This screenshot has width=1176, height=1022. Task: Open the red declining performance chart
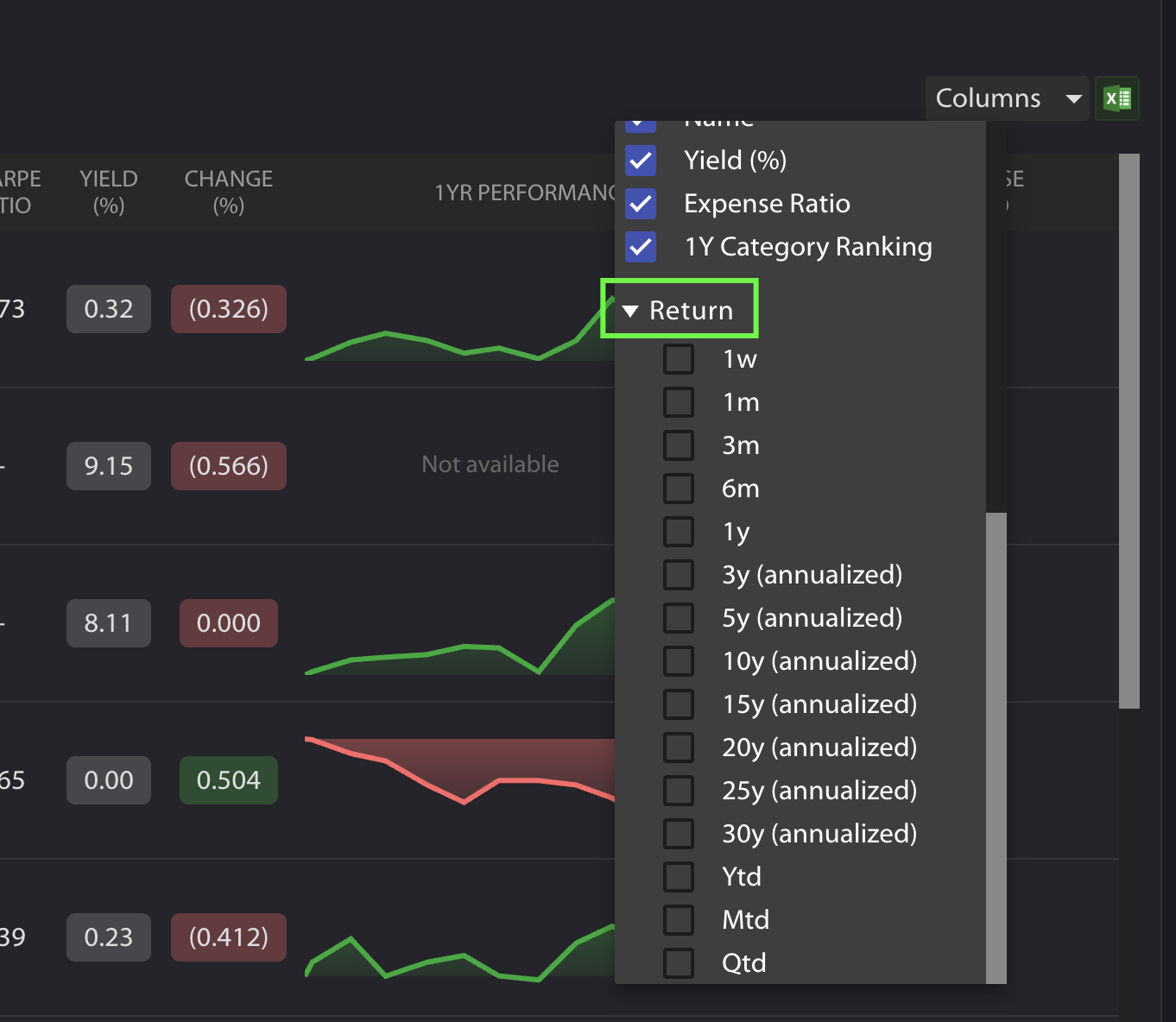[460, 770]
